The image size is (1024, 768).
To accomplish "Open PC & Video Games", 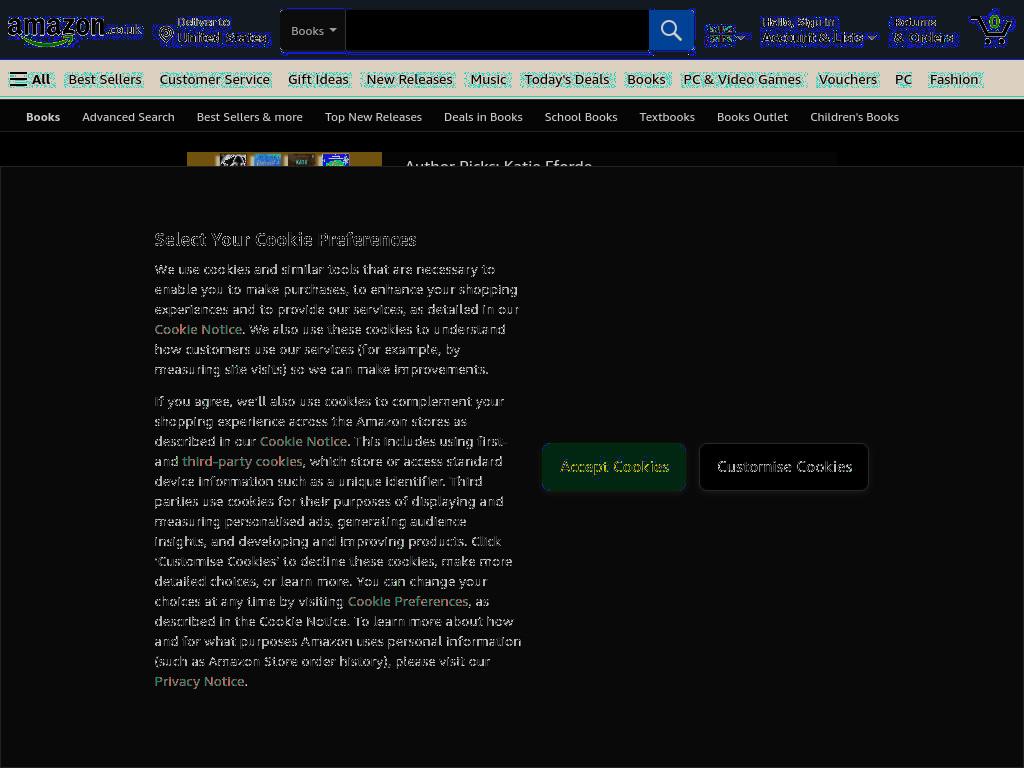I will (742, 80).
